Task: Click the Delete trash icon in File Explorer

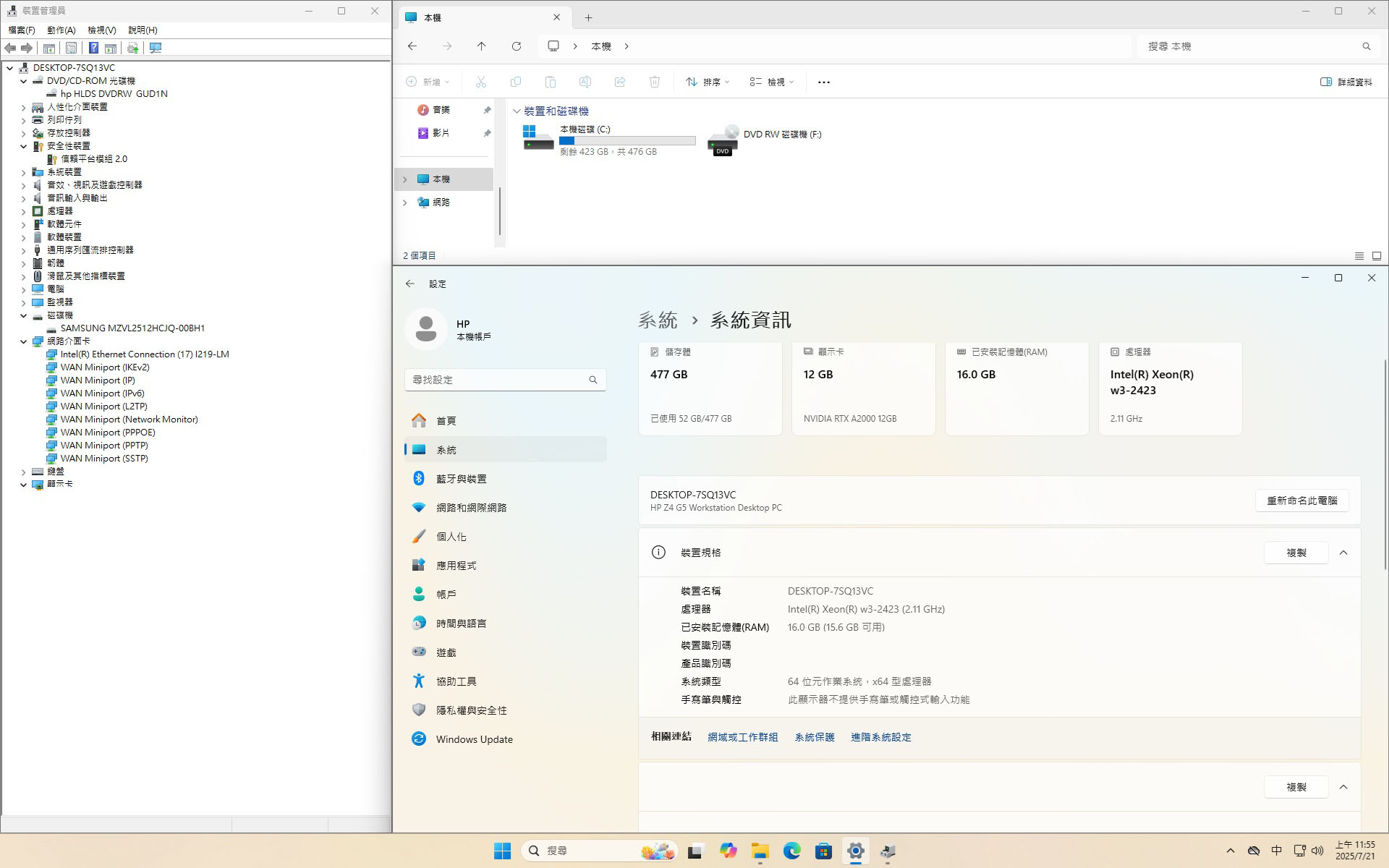Action: click(655, 82)
